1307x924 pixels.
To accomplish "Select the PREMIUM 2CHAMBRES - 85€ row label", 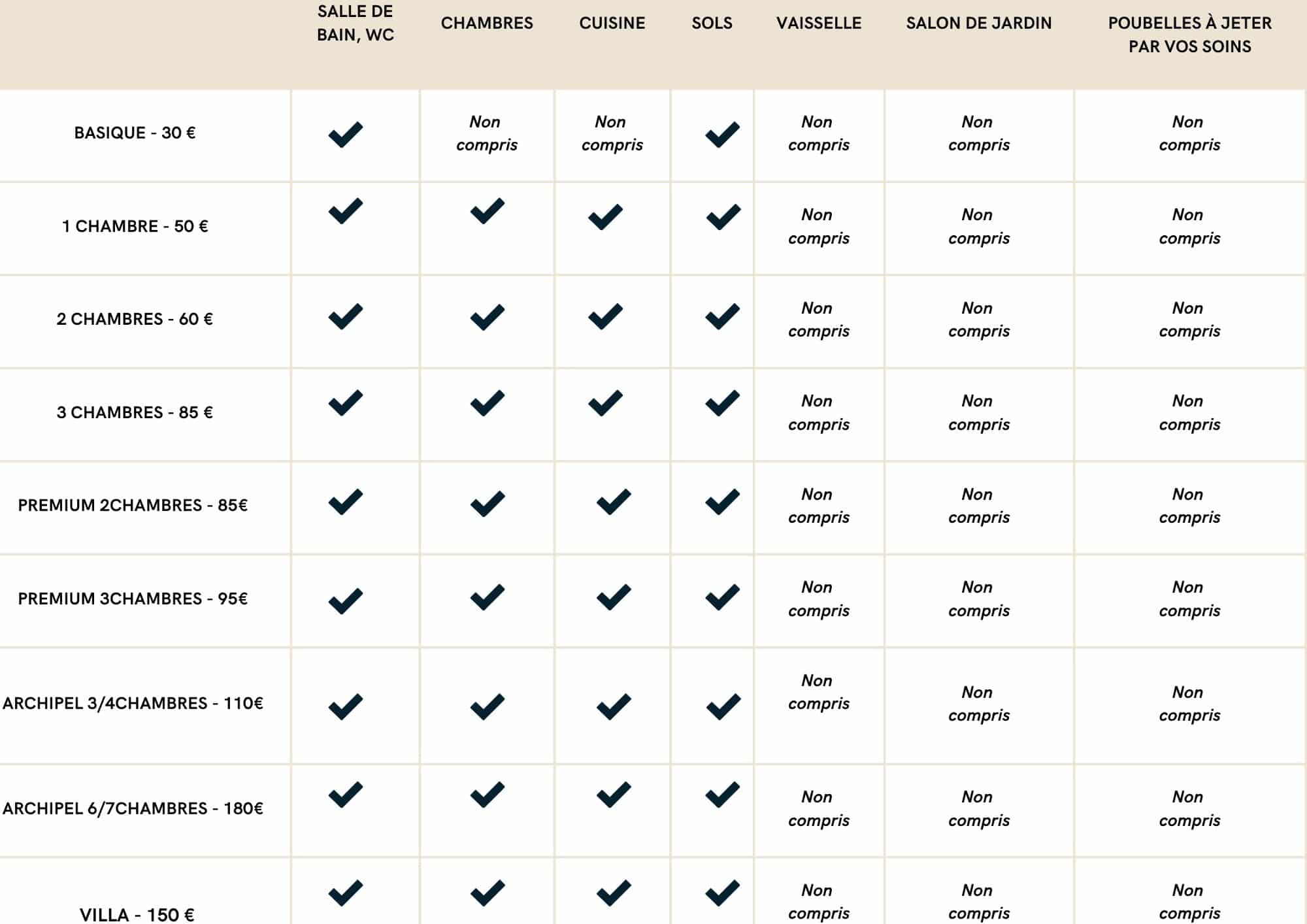I will tap(133, 506).
